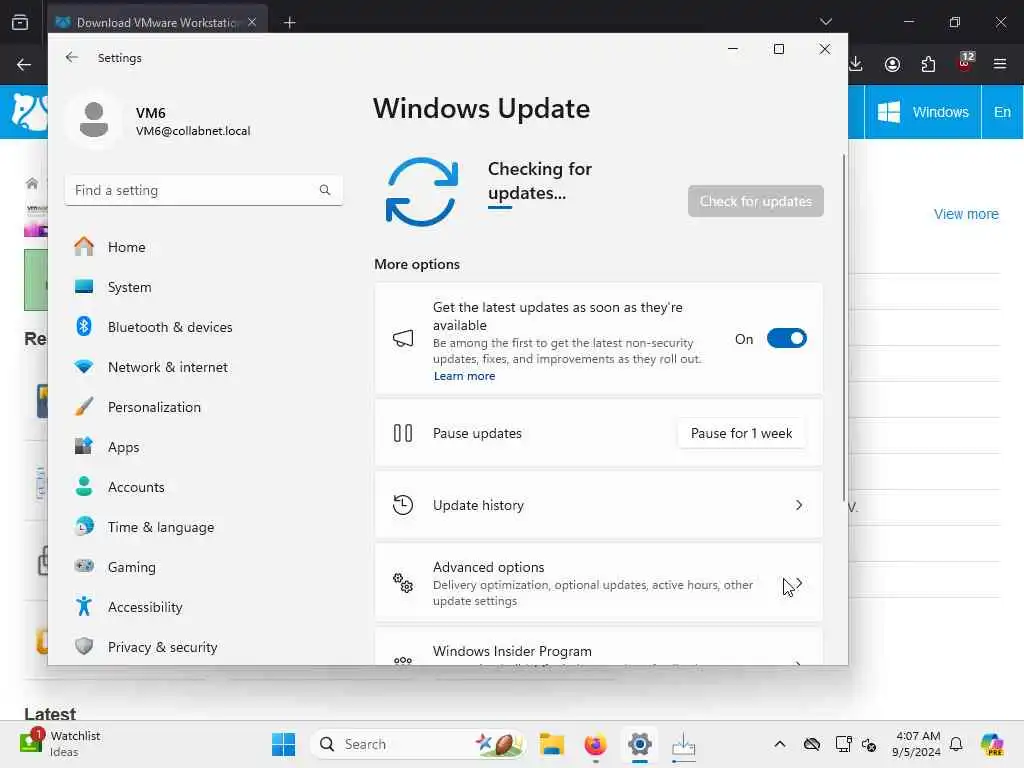Expand the browser tab list dropdown arrow
This screenshot has width=1024, height=768.
click(825, 22)
